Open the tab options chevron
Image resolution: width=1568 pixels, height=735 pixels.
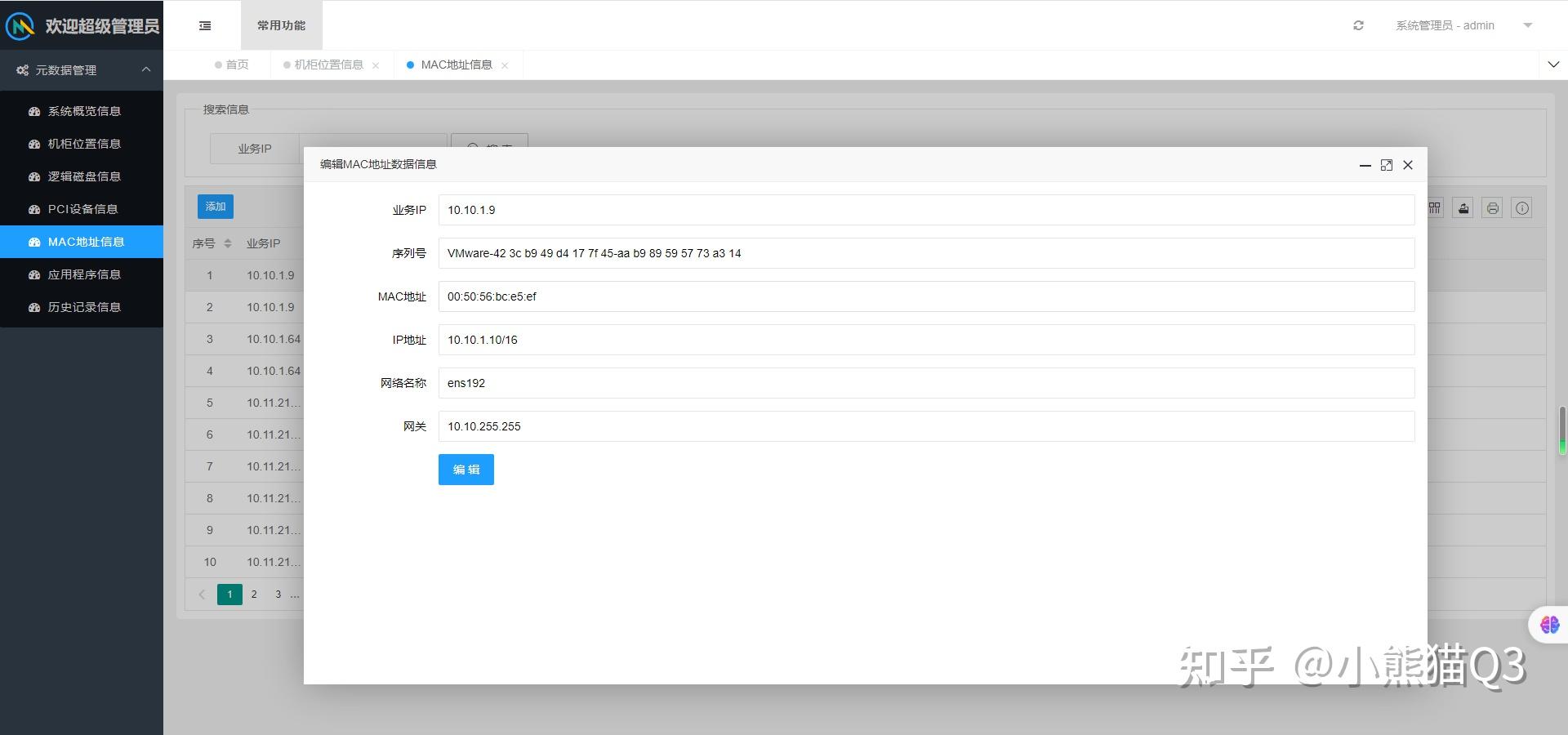pos(1553,65)
